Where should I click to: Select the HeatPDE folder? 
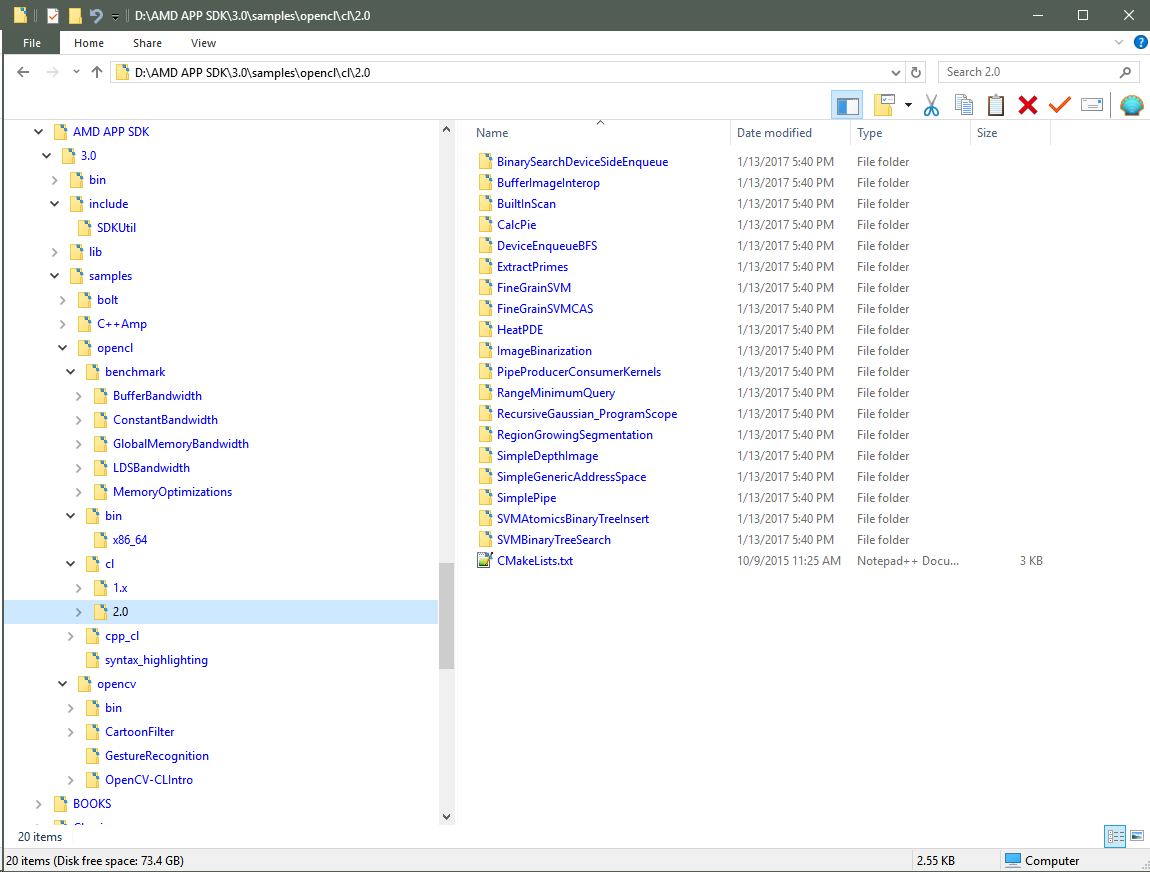520,330
